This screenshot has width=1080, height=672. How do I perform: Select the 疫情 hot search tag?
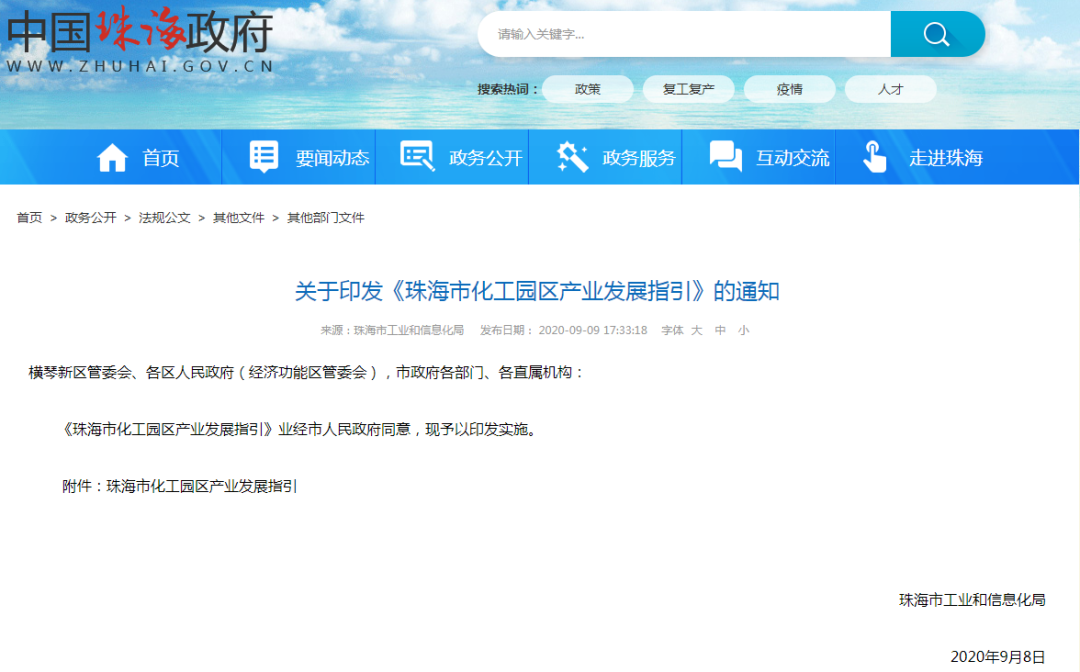tap(789, 89)
